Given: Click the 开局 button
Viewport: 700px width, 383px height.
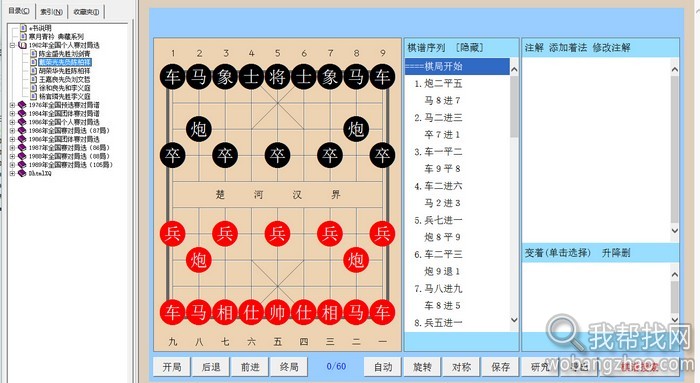Looking at the screenshot, I should pos(172,367).
